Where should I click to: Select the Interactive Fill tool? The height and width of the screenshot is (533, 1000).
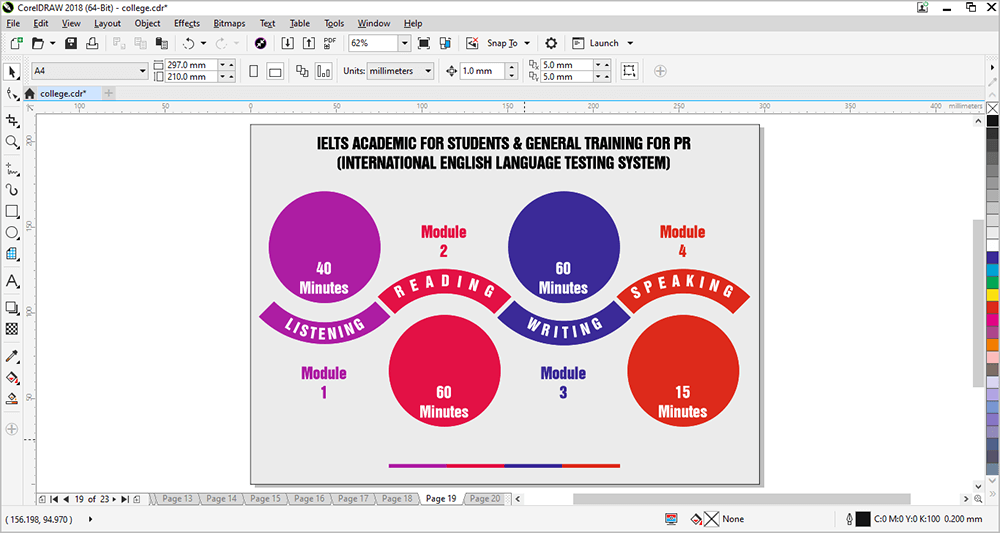pyautogui.click(x=11, y=377)
